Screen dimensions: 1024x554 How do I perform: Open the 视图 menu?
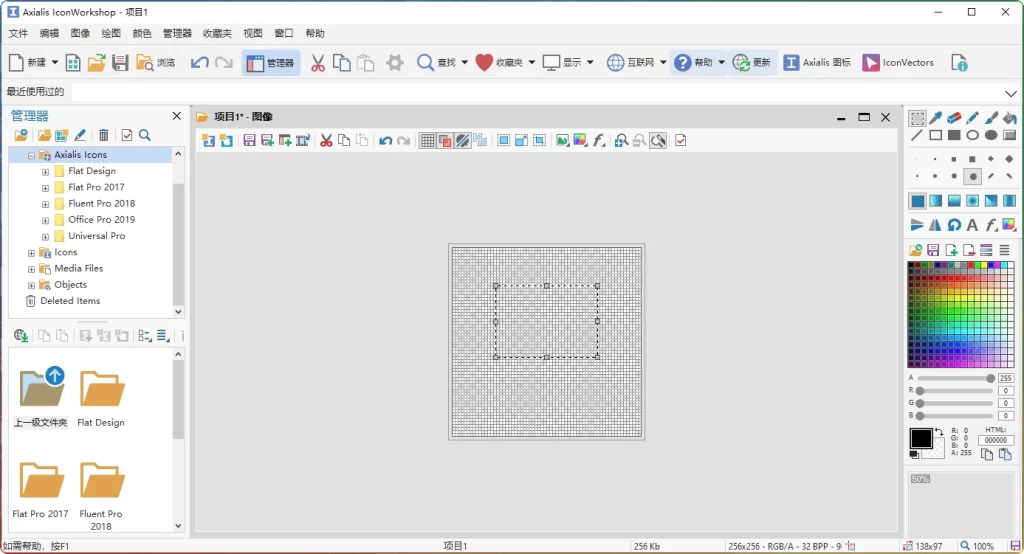(252, 33)
